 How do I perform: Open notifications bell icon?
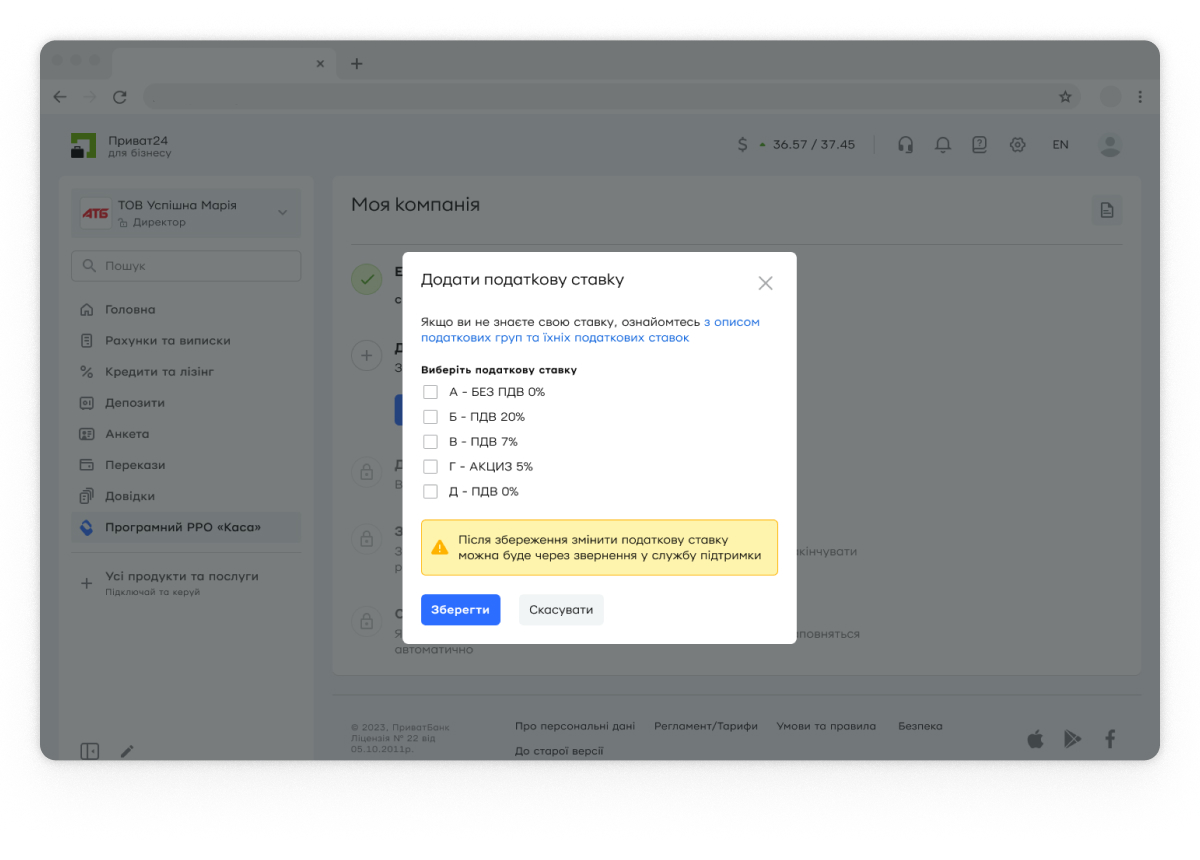942,144
